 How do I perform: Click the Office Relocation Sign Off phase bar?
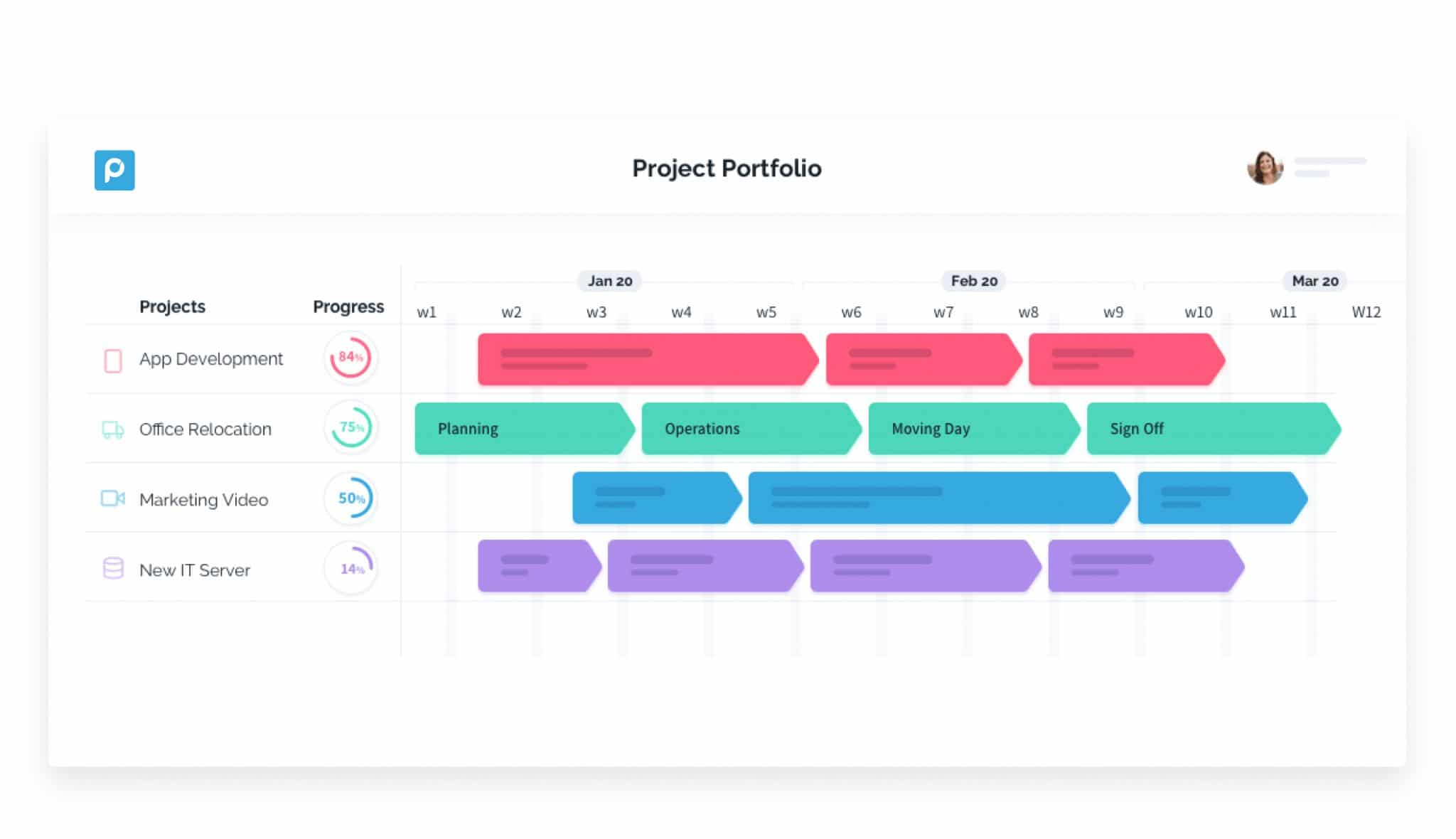[1210, 428]
